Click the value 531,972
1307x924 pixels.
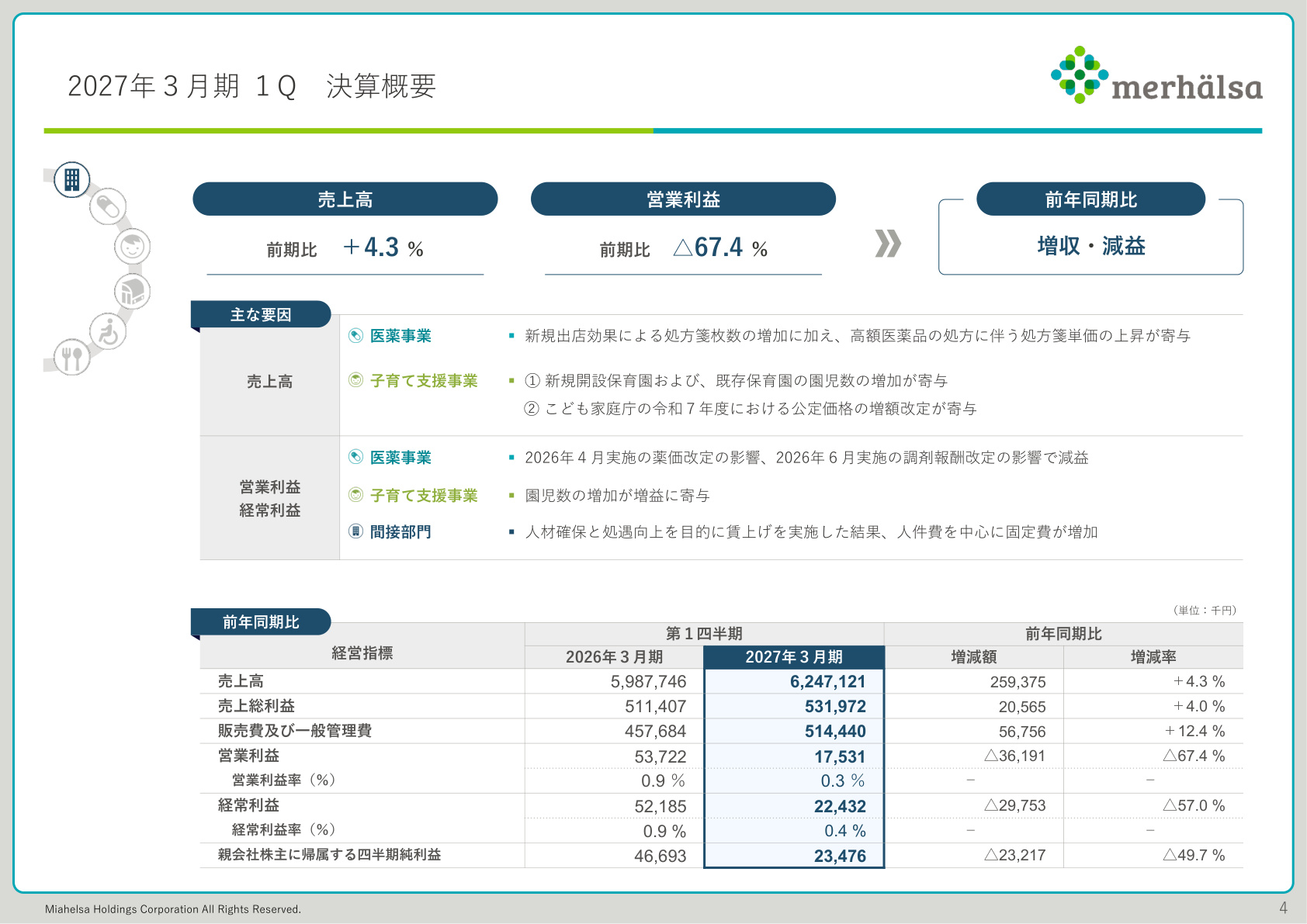pyautogui.click(x=835, y=707)
